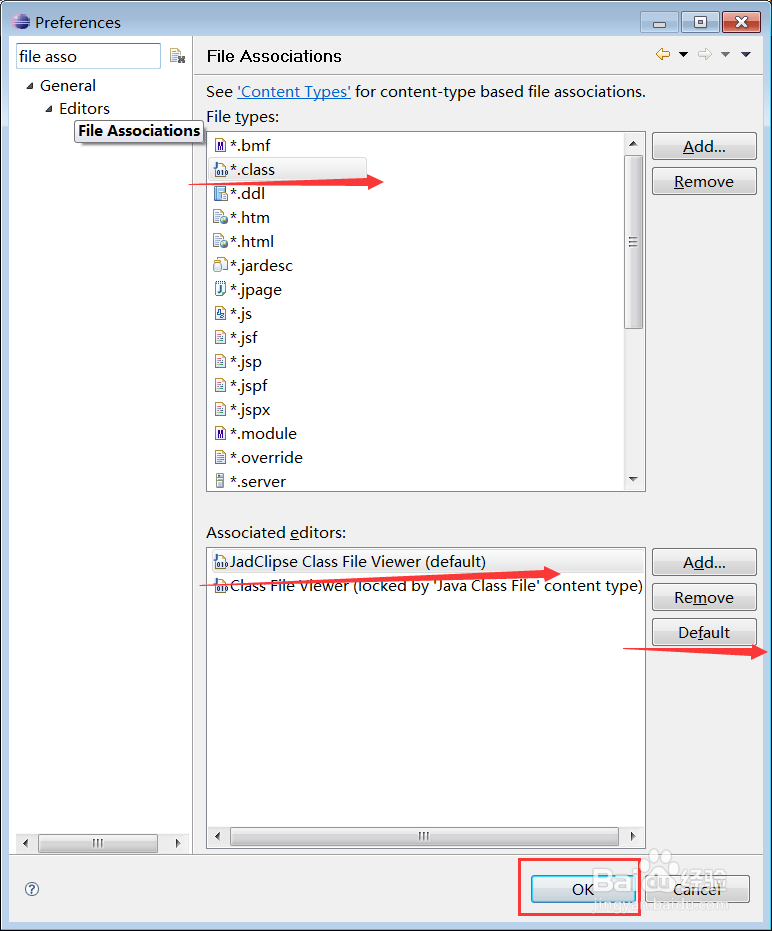Click the Default button
Viewport: 772px width, 931px height.
704,632
